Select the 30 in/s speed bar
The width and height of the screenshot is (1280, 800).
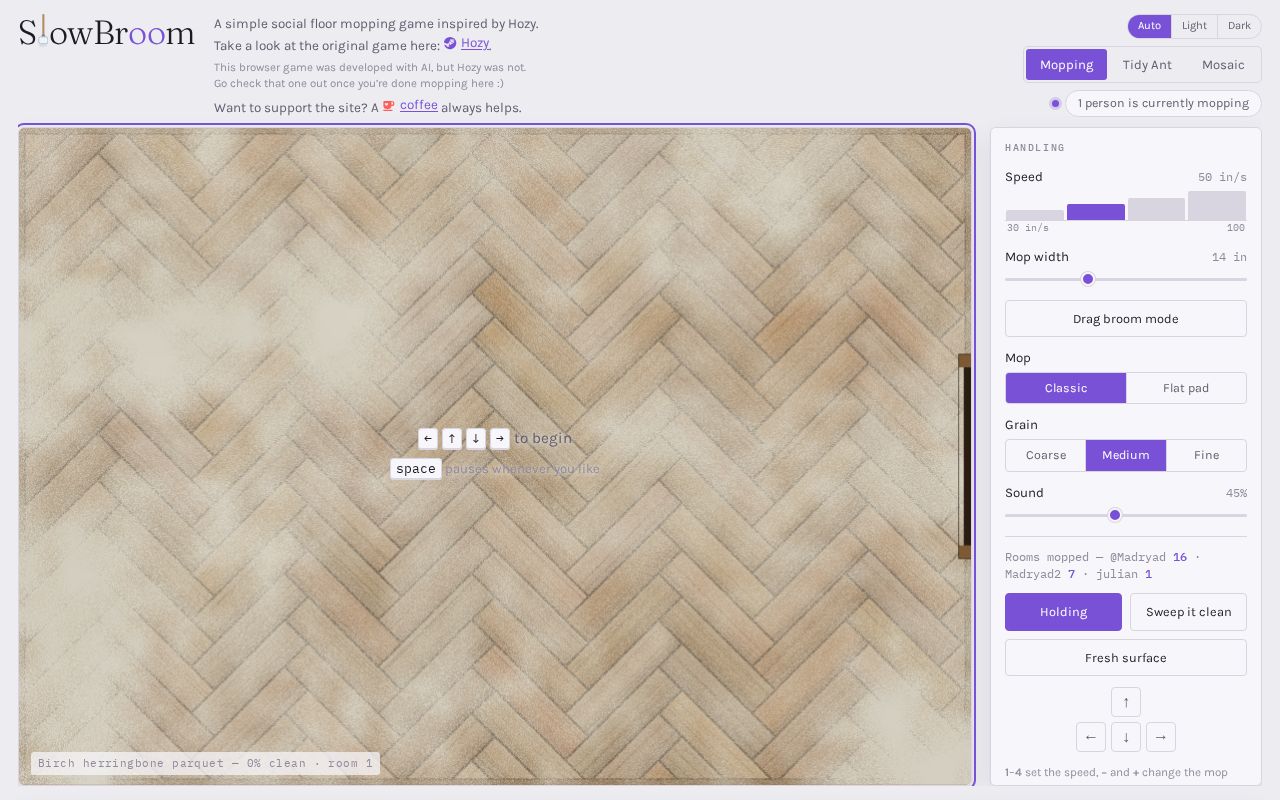1035,215
